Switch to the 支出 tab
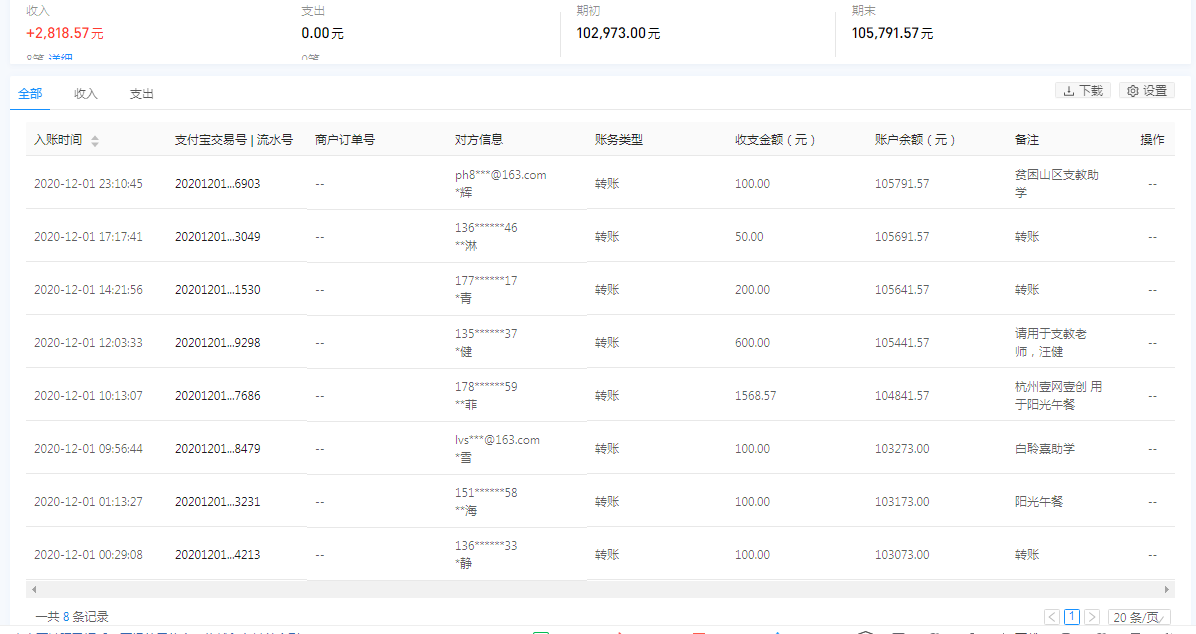The height and width of the screenshot is (634, 1196). (x=141, y=93)
